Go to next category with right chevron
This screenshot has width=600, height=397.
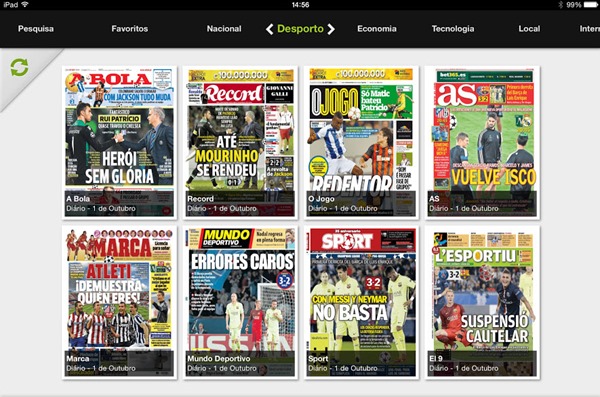pyautogui.click(x=331, y=29)
